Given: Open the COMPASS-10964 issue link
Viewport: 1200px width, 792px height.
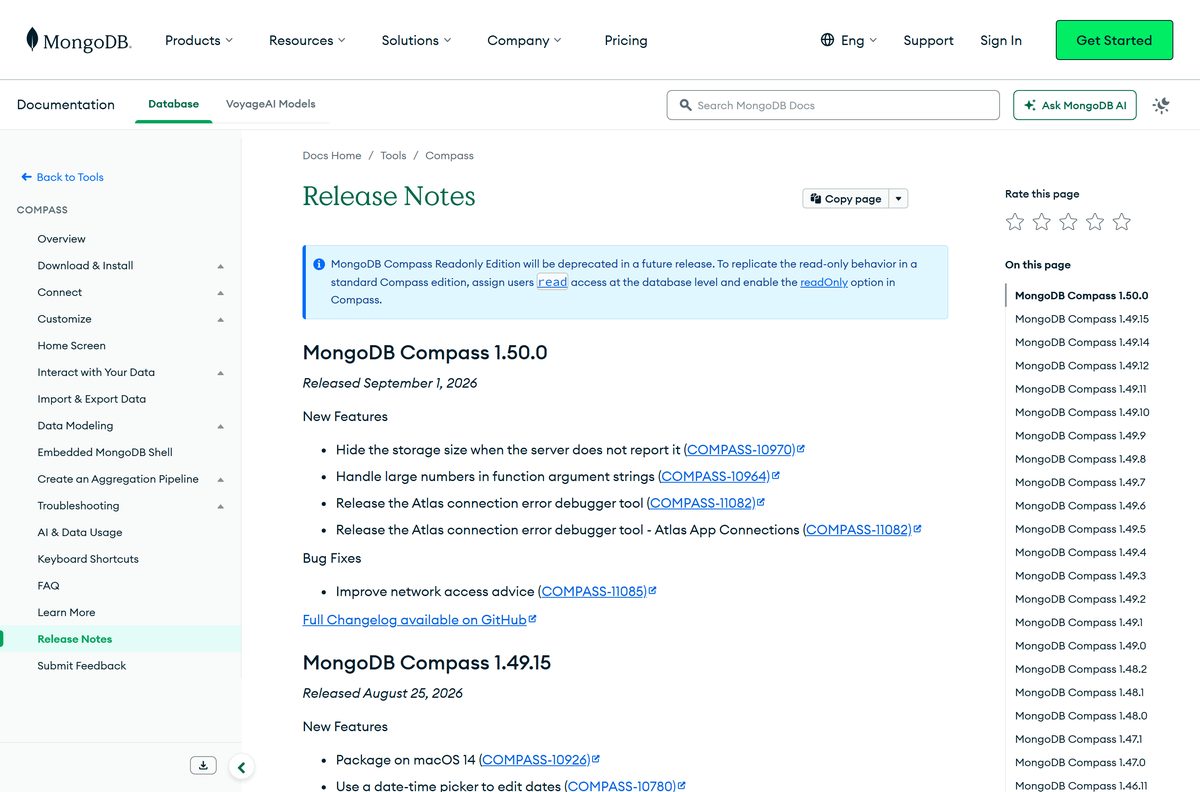Looking at the screenshot, I should point(718,477).
